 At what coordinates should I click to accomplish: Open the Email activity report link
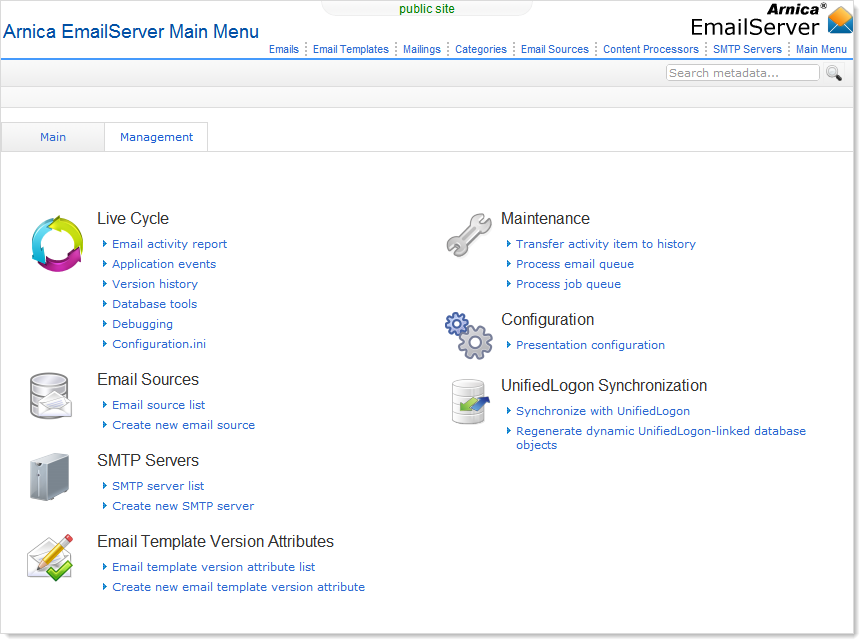click(x=169, y=244)
